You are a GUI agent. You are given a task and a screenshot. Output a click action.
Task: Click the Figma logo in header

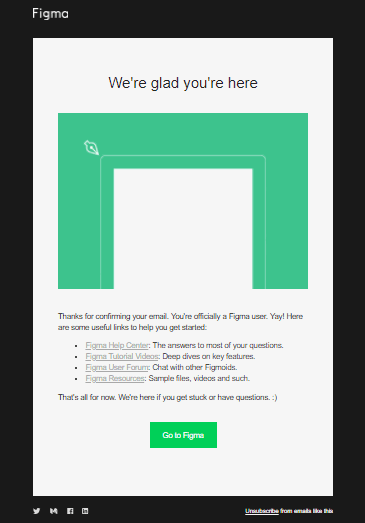[x=50, y=14]
